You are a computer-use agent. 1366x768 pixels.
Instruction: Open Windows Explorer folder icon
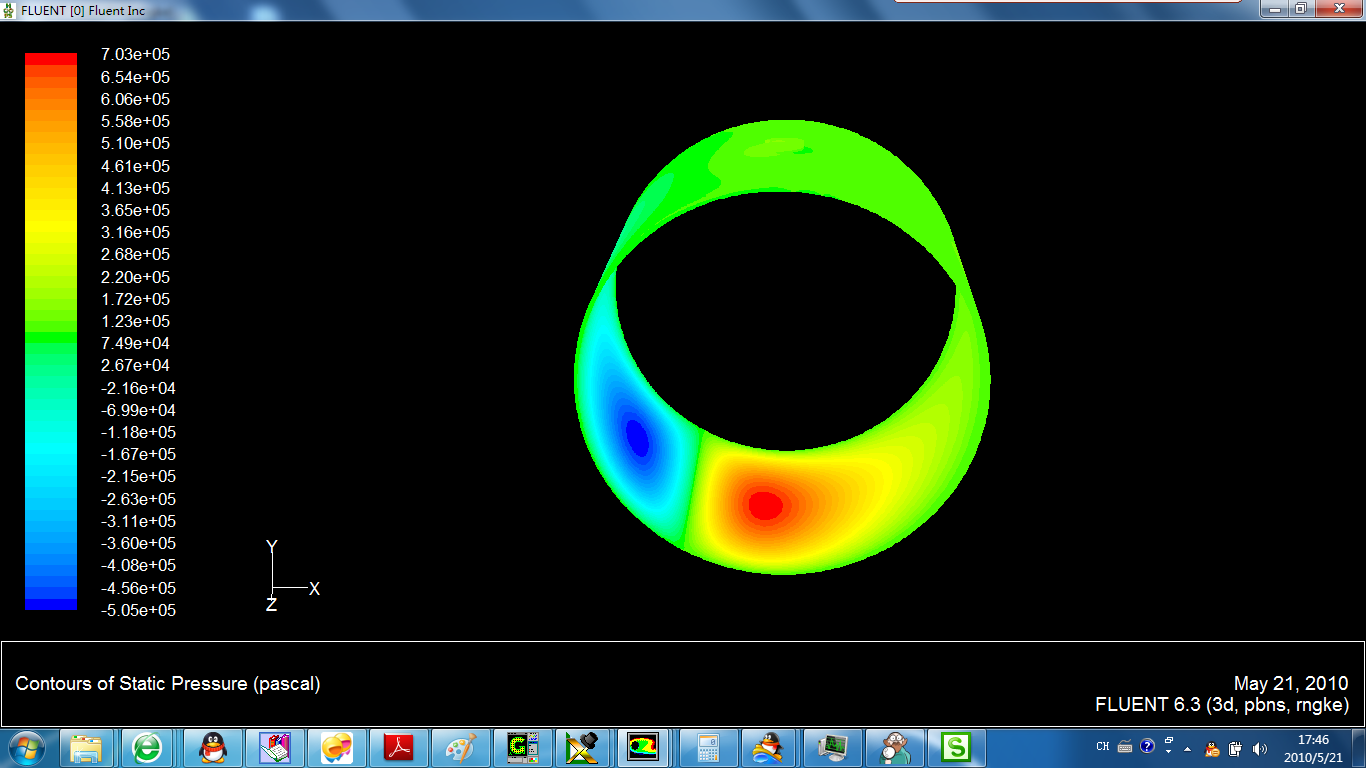87,747
